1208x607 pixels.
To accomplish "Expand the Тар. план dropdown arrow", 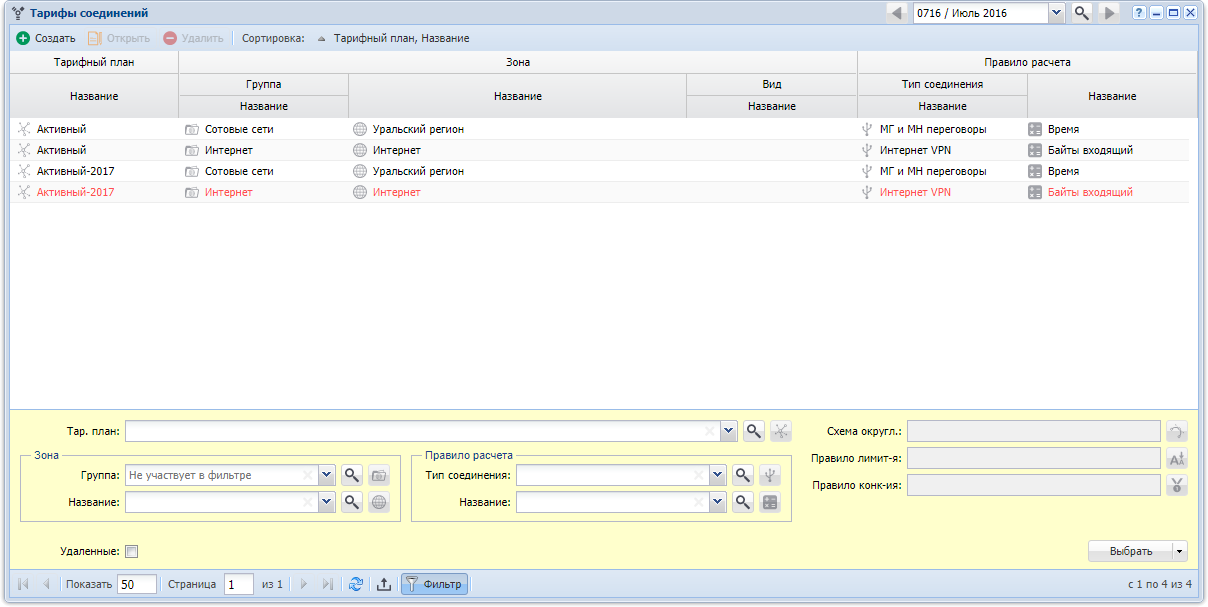I will tap(728, 431).
